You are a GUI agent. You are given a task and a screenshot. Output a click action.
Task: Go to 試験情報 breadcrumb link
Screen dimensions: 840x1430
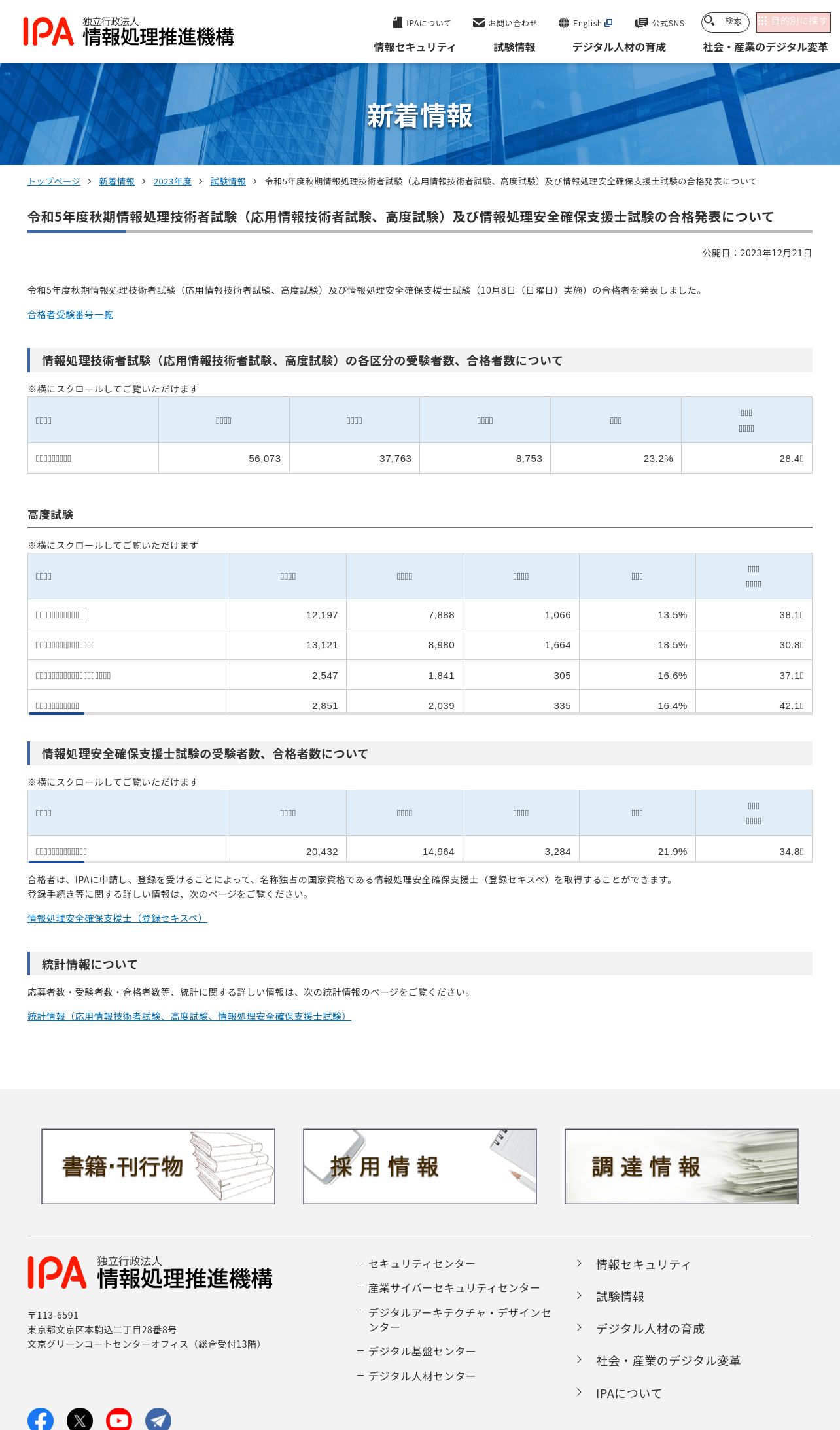point(228,181)
